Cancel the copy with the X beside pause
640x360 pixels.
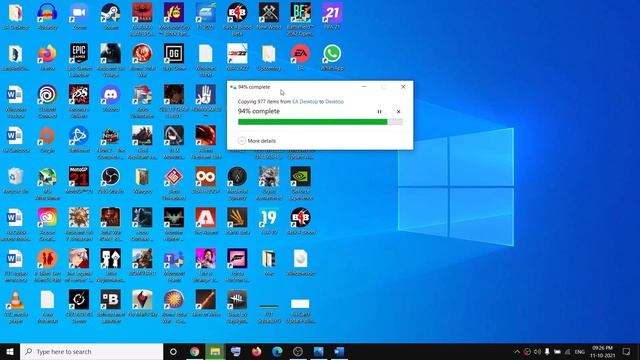[x=398, y=111]
